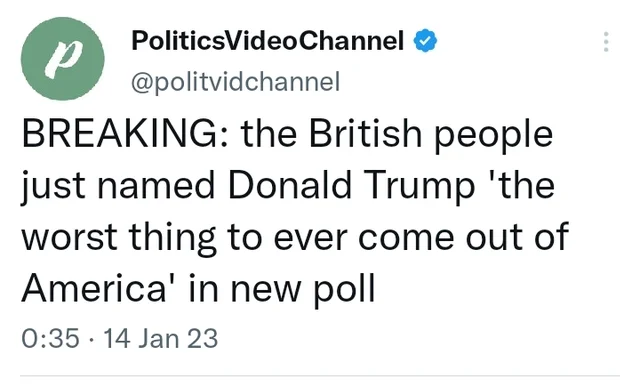Select the word BREAKING in tweet

[x=120, y=133]
